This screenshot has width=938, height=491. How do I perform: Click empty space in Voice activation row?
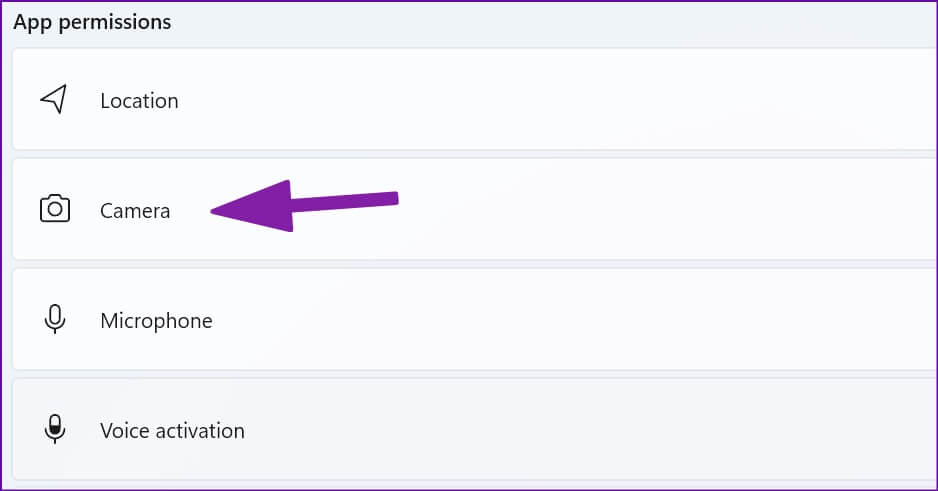coord(600,430)
